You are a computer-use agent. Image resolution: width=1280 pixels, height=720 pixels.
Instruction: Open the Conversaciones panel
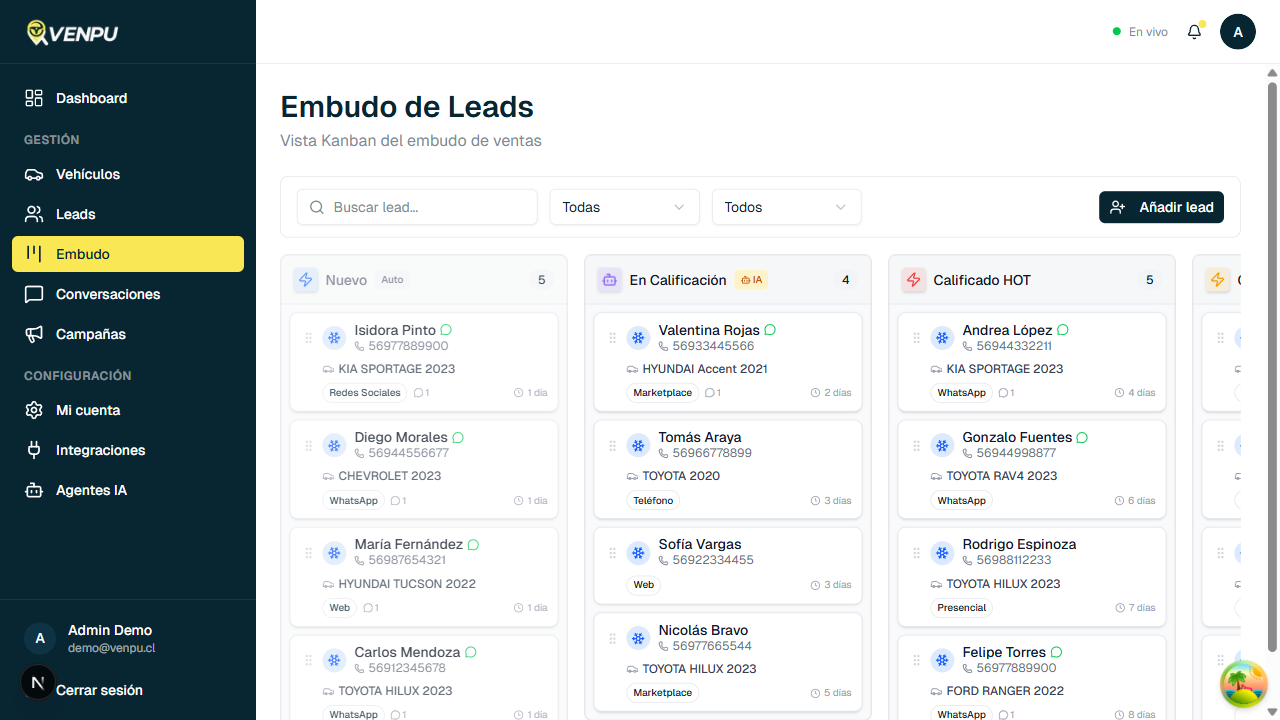(x=110, y=294)
